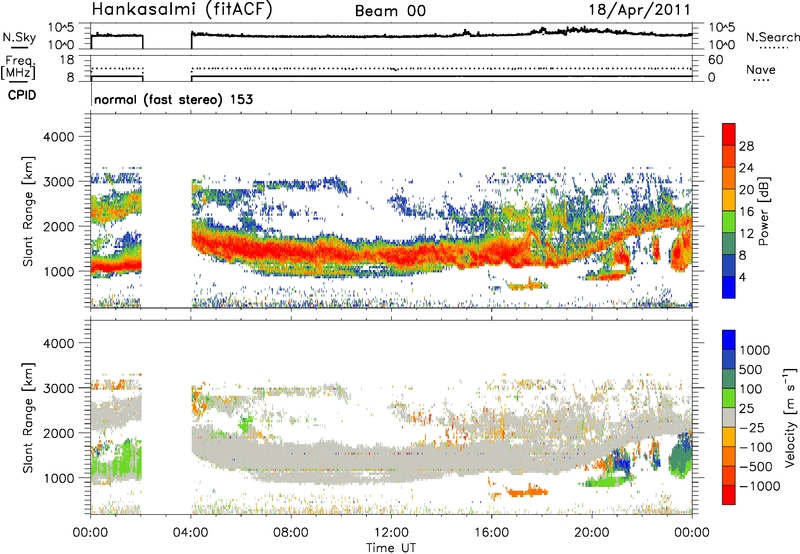
Task: Click the 3000 tick on the power panel
Action: pyautogui.click(x=58, y=182)
